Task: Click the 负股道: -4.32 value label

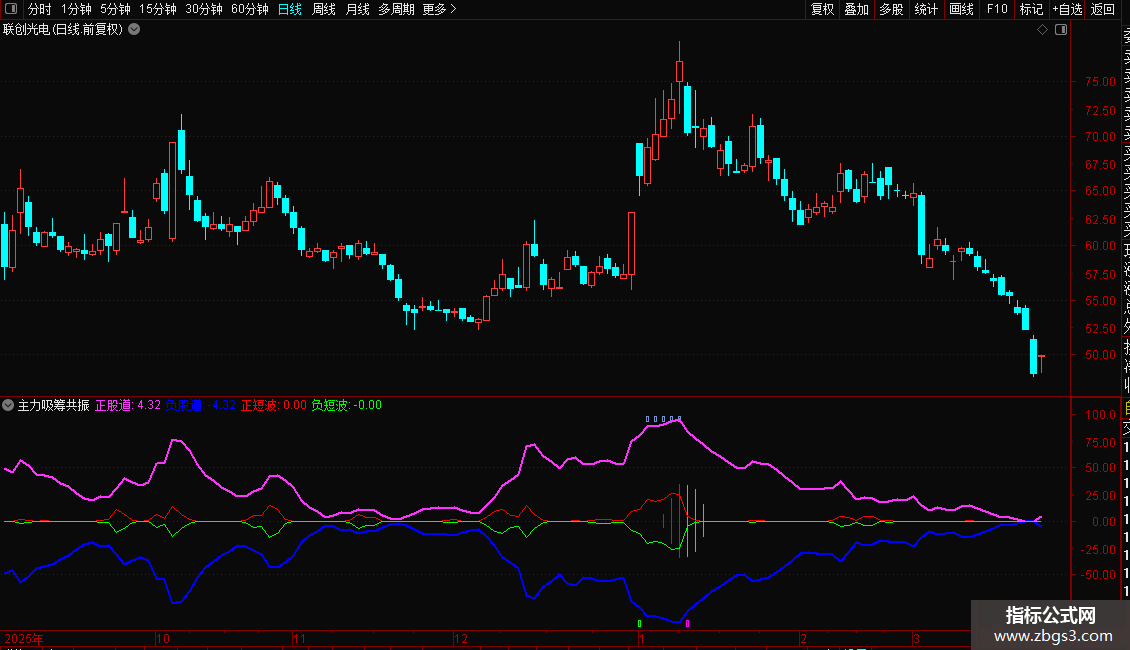Action: 200,405
